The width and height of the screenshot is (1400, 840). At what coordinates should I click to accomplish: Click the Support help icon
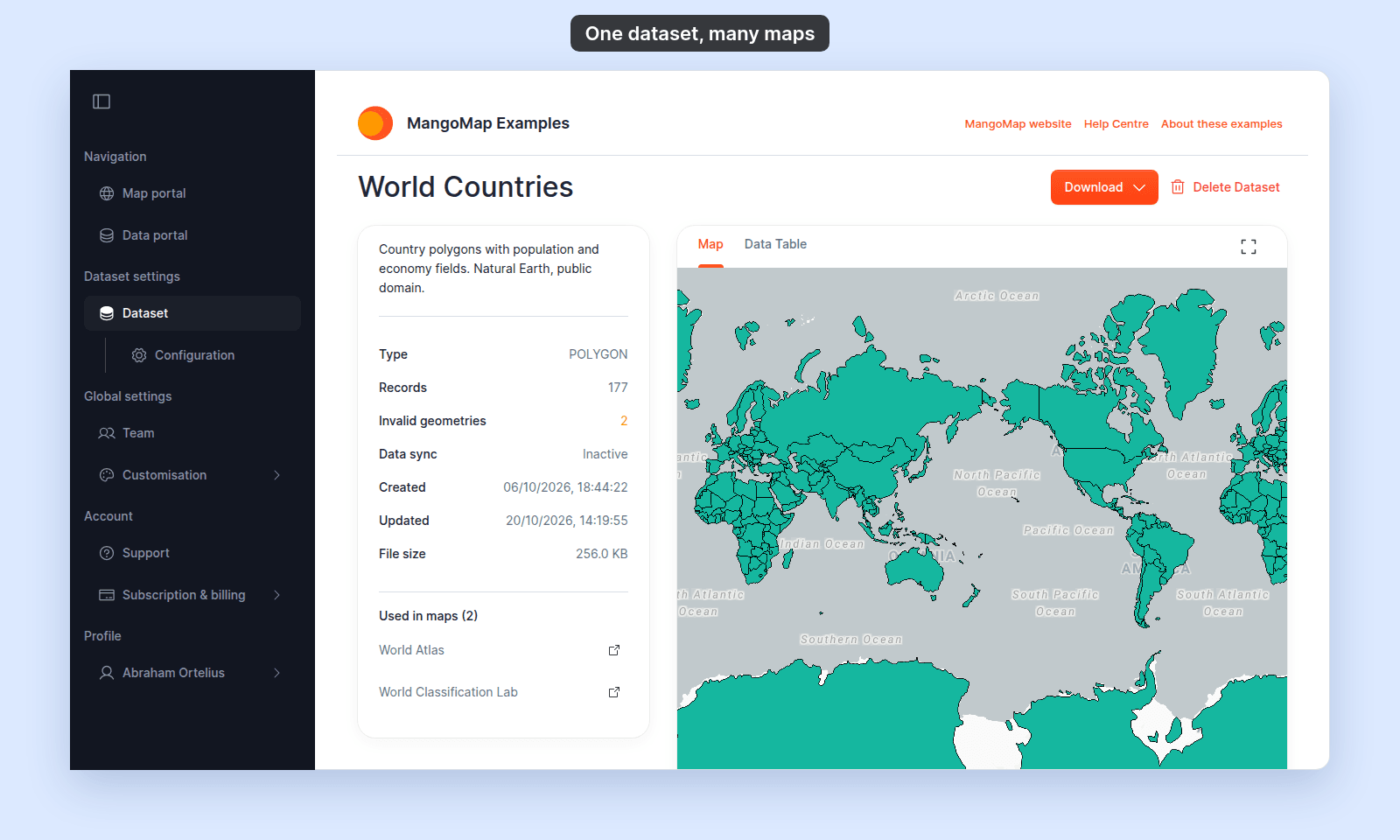coord(107,553)
